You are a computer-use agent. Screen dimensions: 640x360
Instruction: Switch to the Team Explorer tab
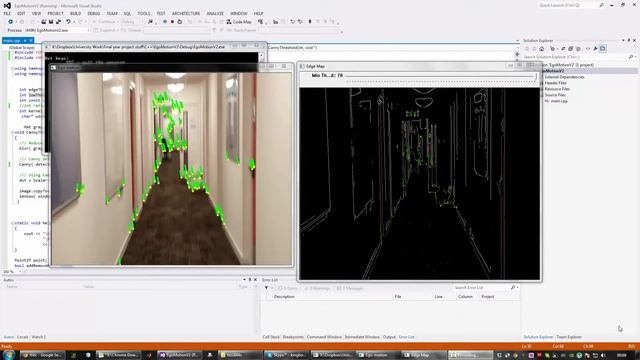click(569, 337)
